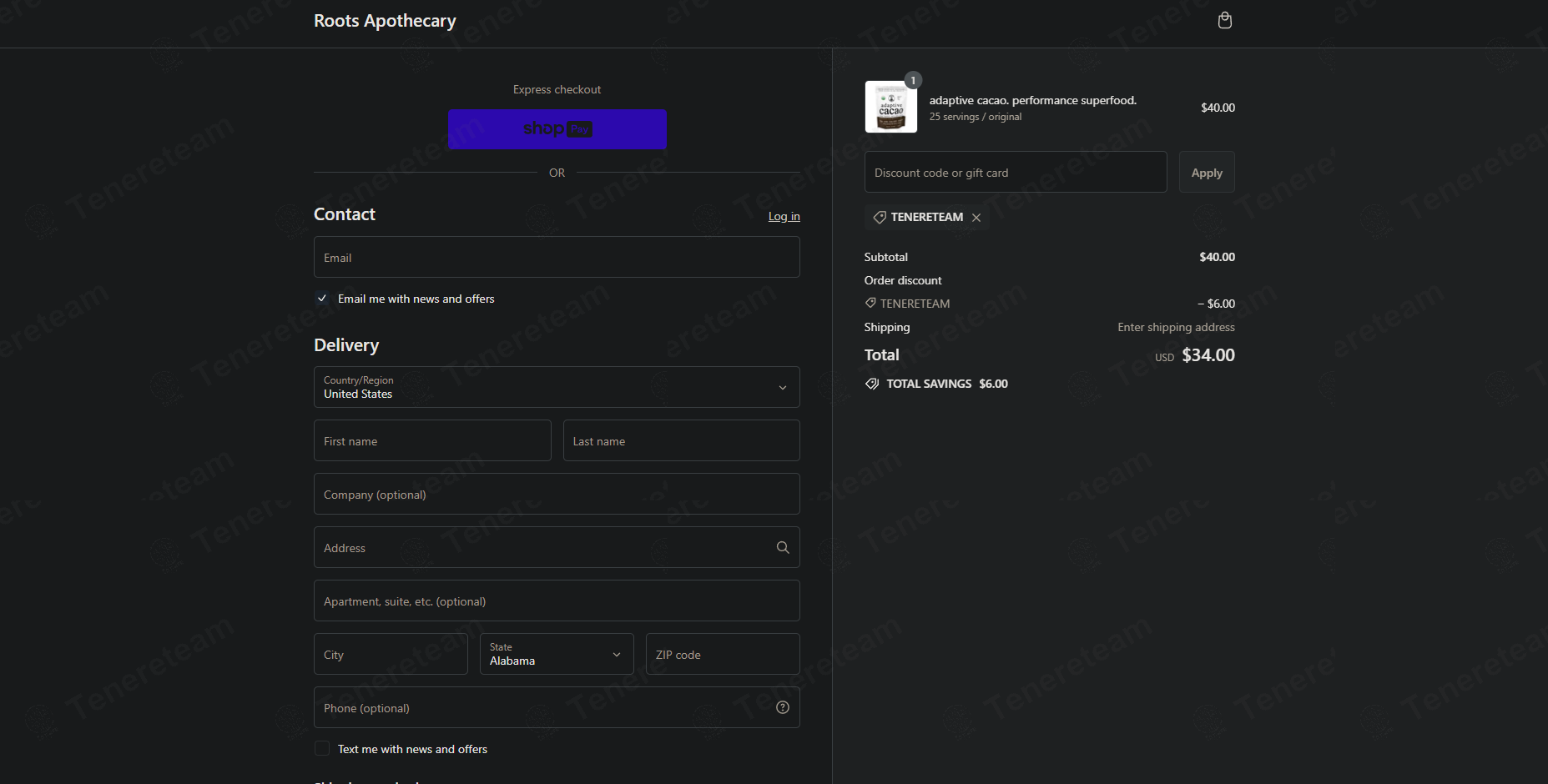Select the Apartment, suite, etc. field
The height and width of the screenshot is (784, 1548).
[557, 601]
